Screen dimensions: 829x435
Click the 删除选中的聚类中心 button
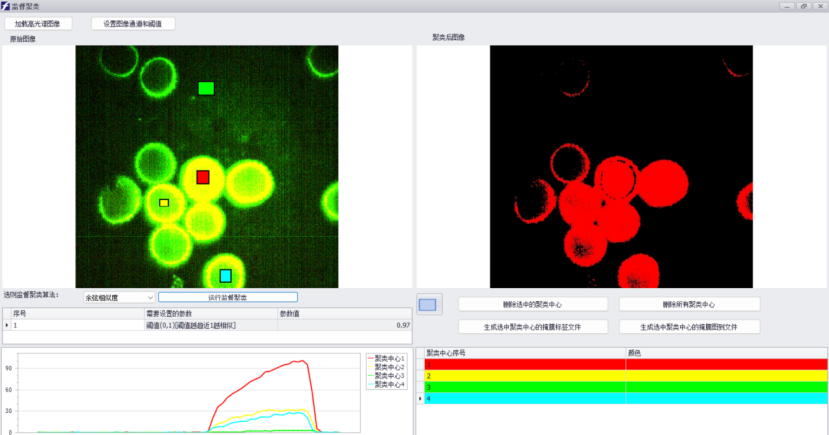[533, 304]
